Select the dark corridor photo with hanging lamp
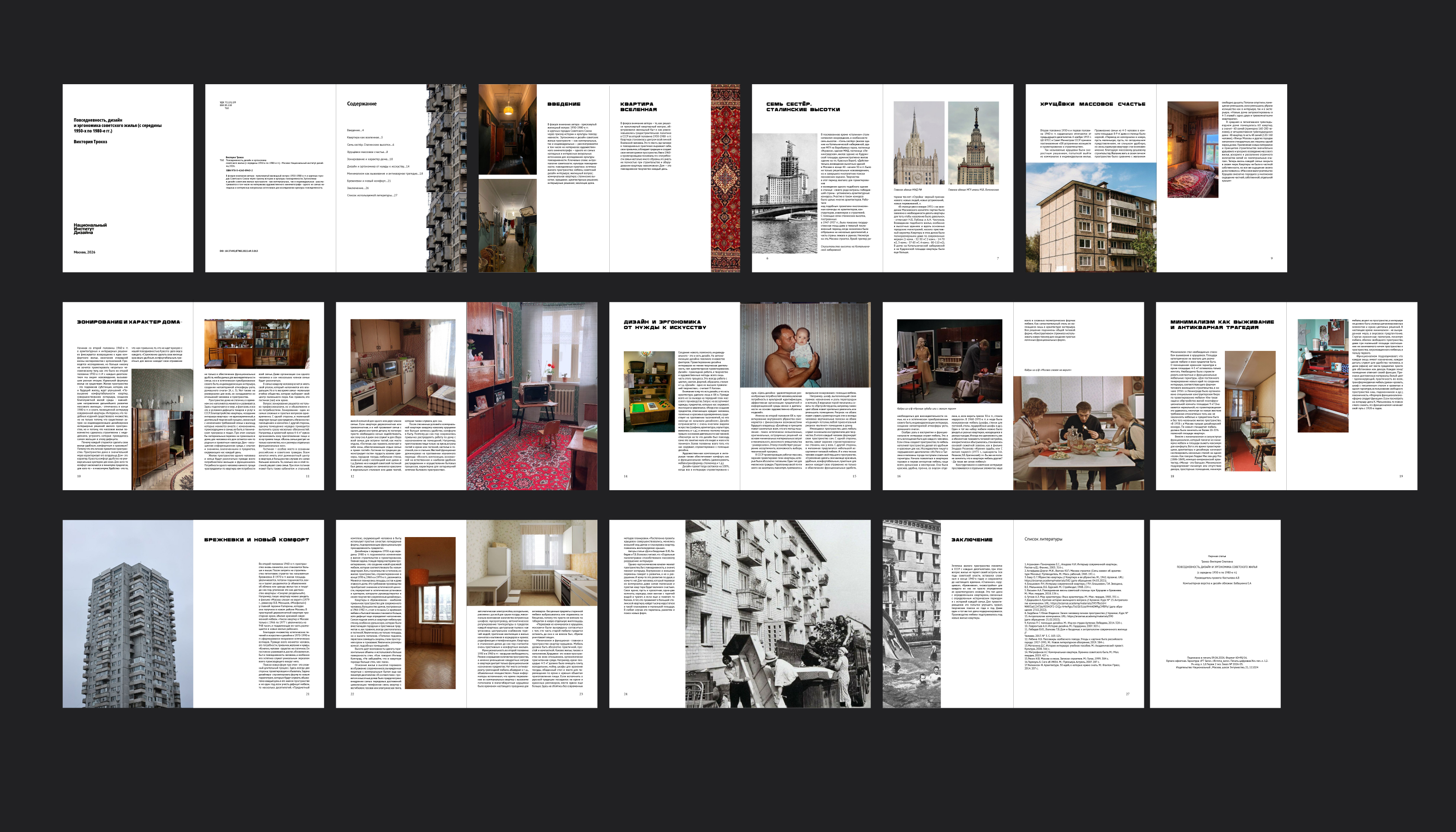The width and height of the screenshot is (1456, 832). pyautogui.click(x=507, y=130)
